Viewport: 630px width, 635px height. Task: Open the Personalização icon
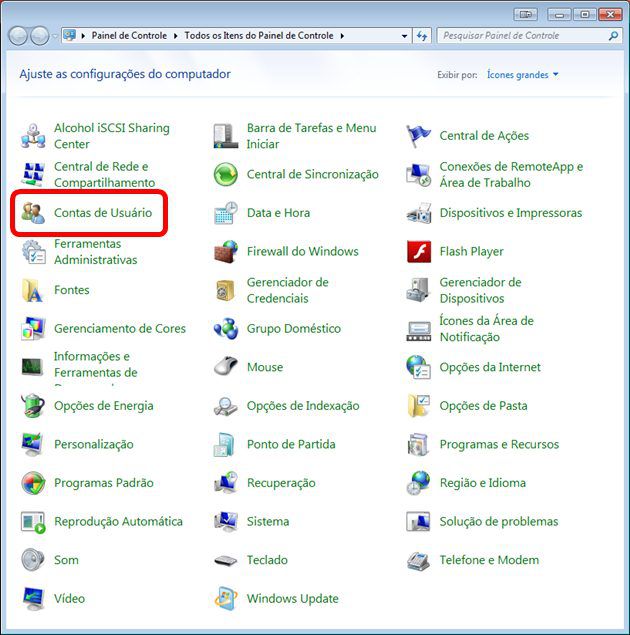33,444
